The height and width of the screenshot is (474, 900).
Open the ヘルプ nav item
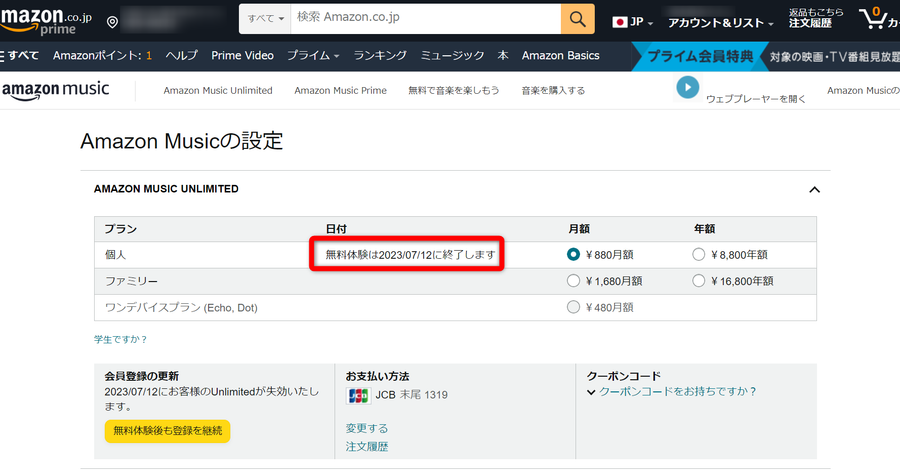pyautogui.click(x=181, y=56)
